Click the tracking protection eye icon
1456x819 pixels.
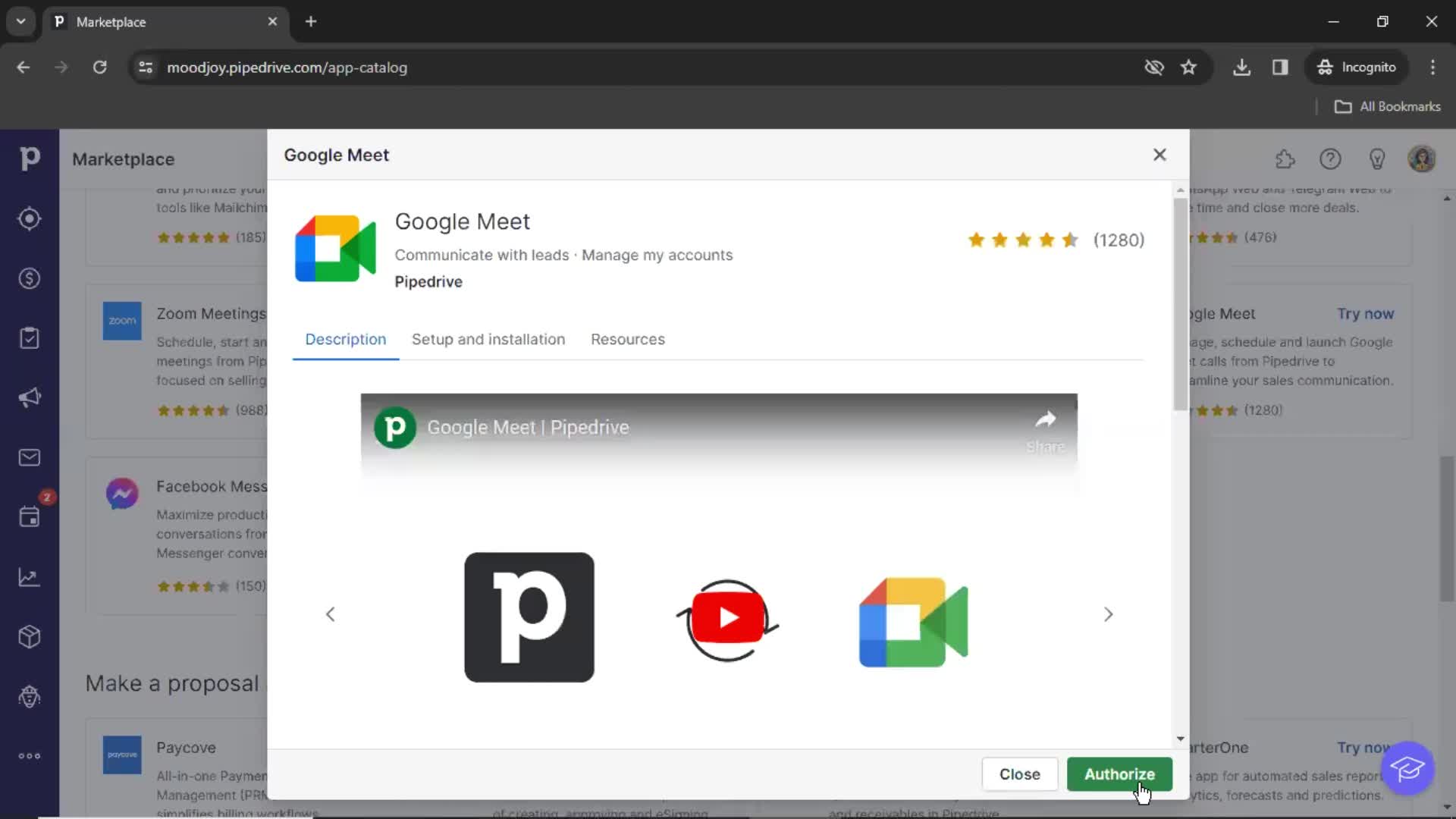[1153, 67]
